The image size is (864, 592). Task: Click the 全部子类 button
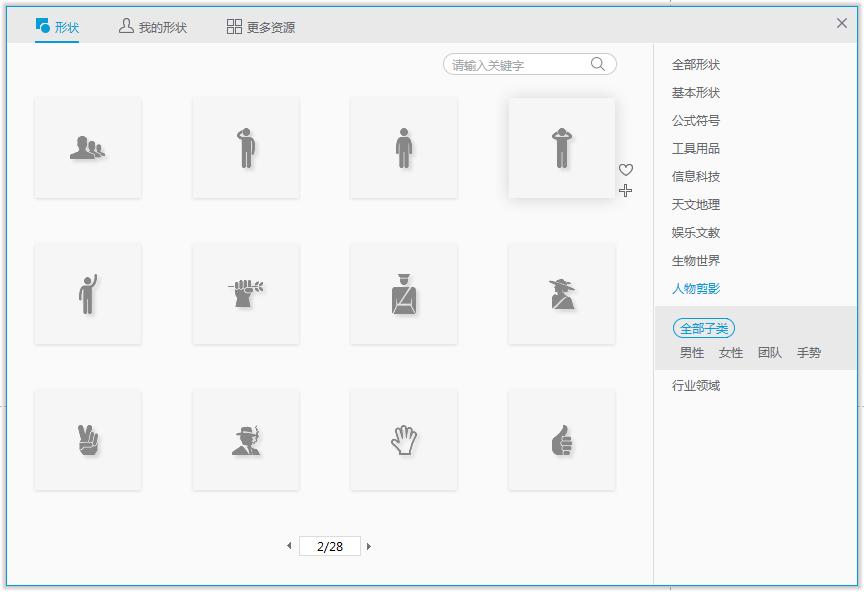(x=704, y=327)
